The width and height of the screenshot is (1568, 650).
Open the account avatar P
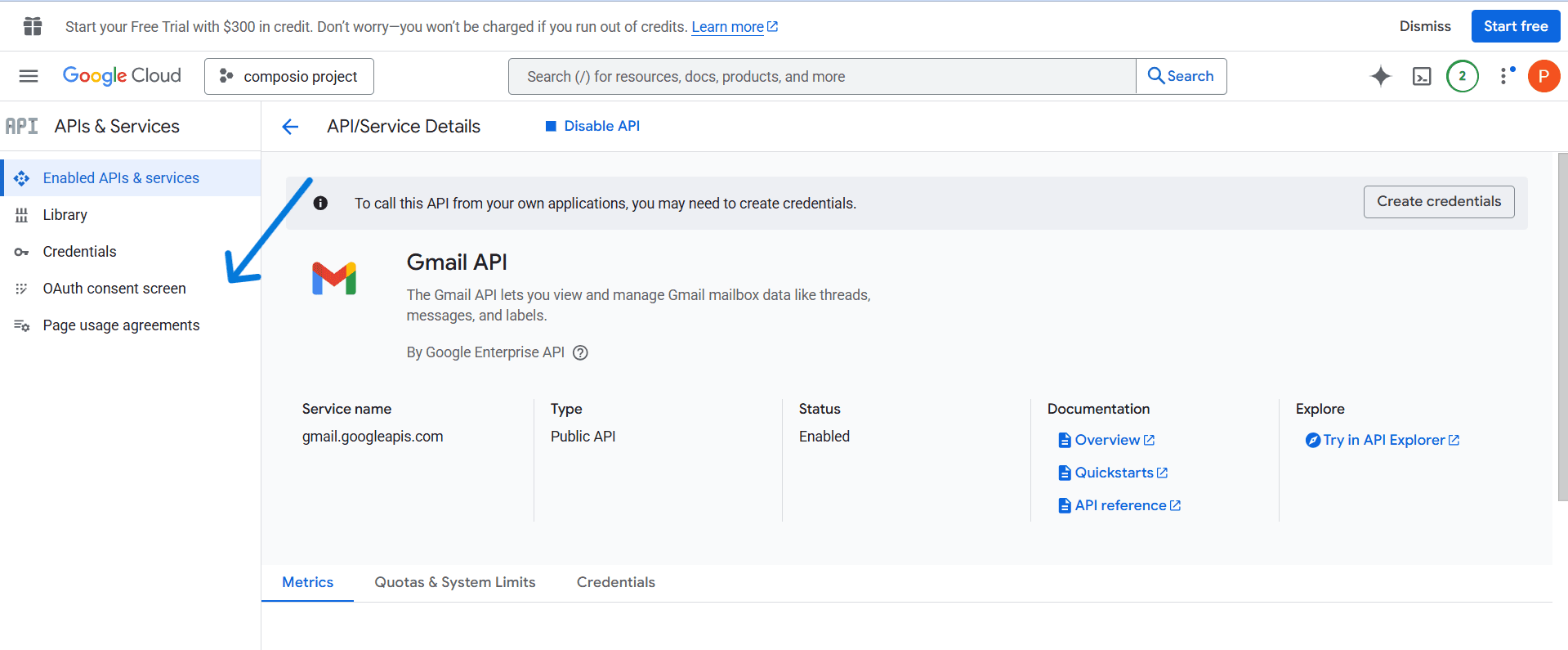pos(1543,76)
